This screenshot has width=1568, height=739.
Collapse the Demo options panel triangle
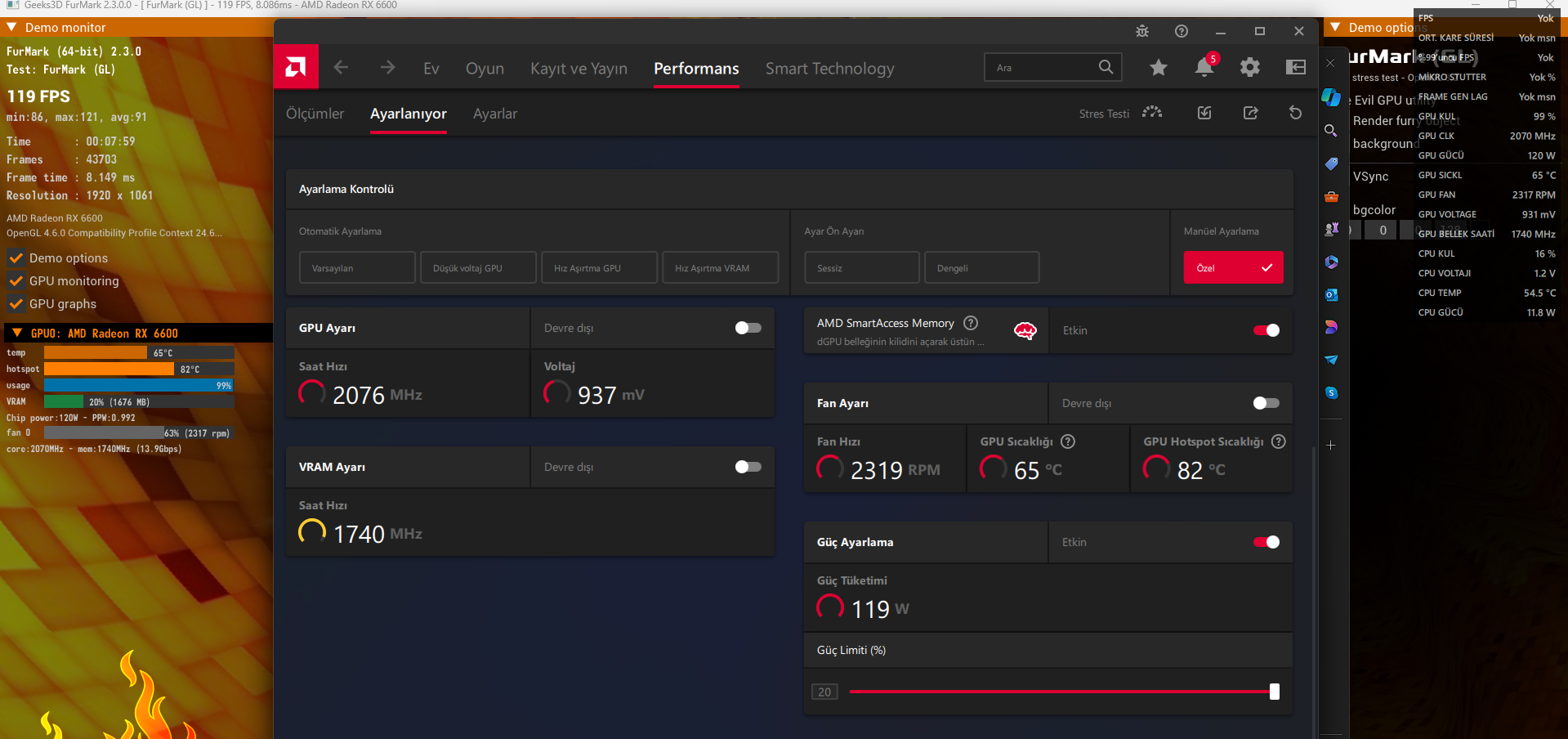(1335, 27)
